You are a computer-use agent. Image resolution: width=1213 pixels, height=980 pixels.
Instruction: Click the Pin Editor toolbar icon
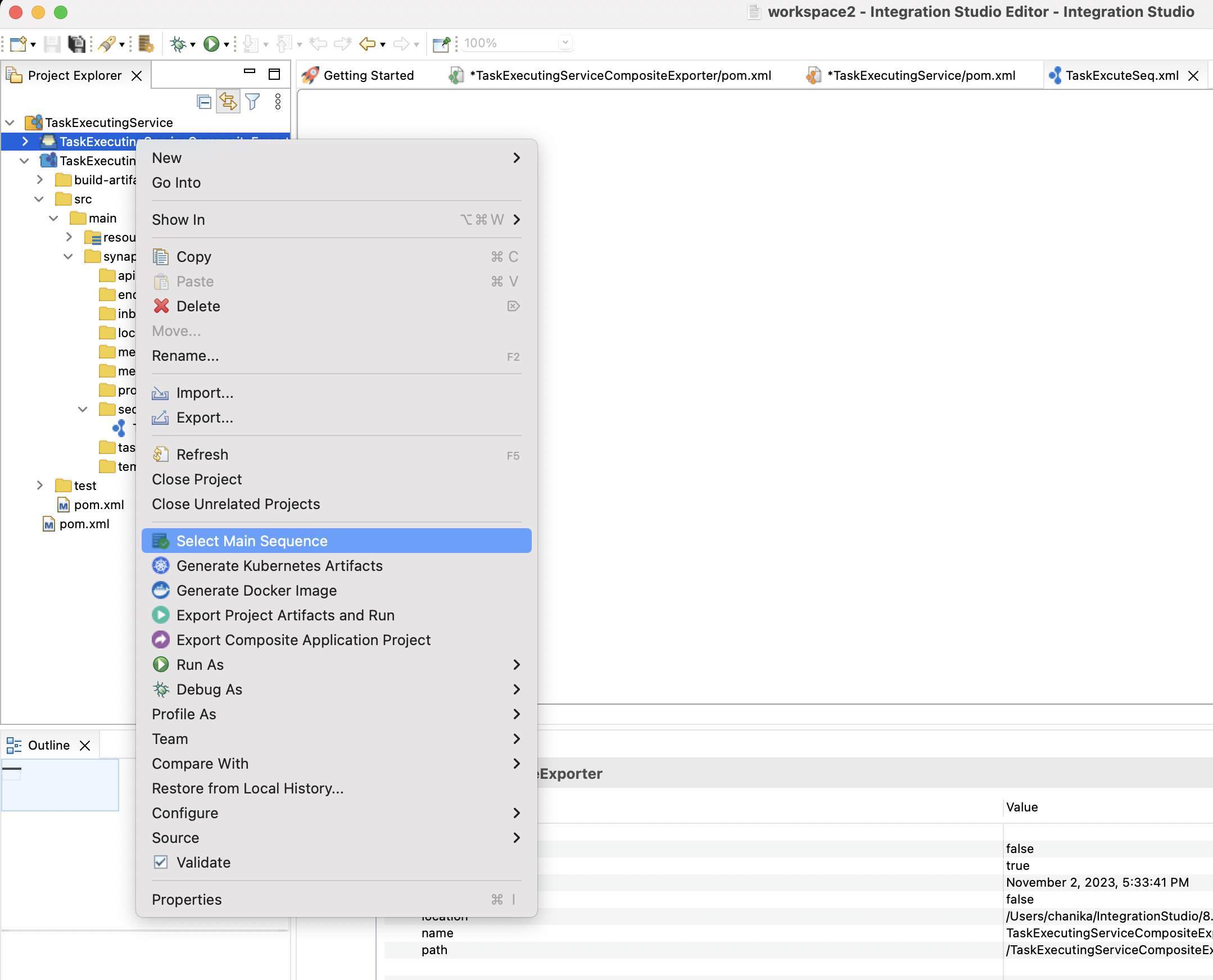coord(441,43)
